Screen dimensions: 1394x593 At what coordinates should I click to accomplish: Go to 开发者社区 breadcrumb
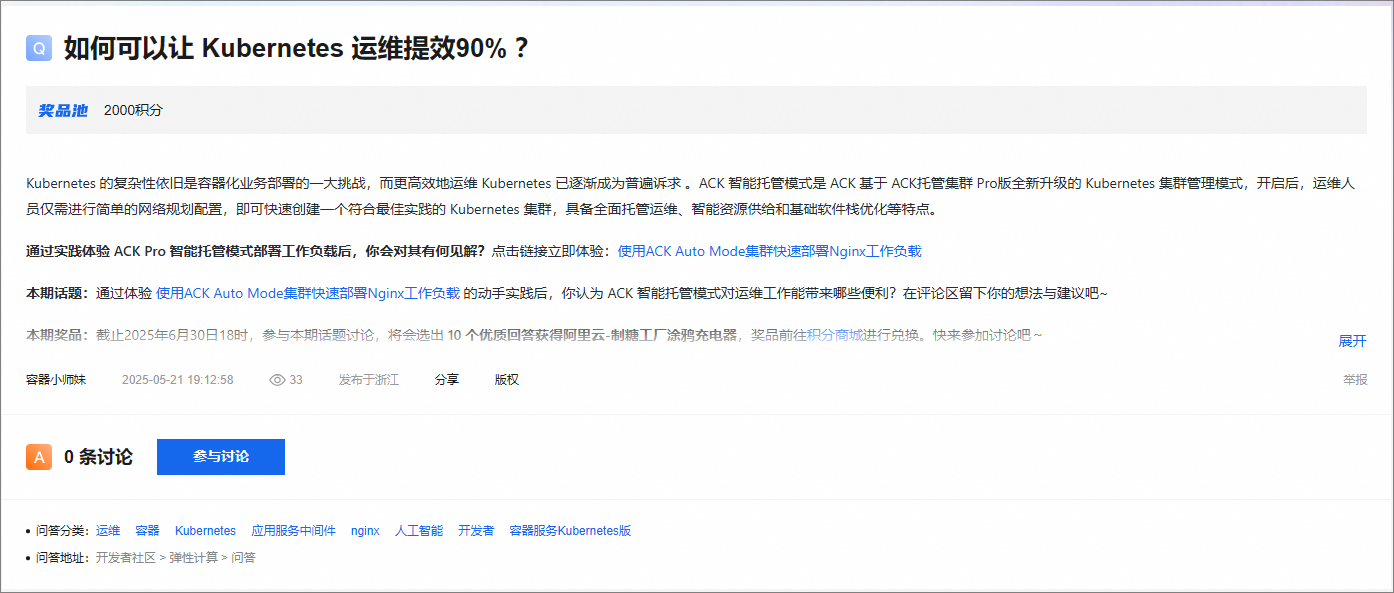click(126, 558)
